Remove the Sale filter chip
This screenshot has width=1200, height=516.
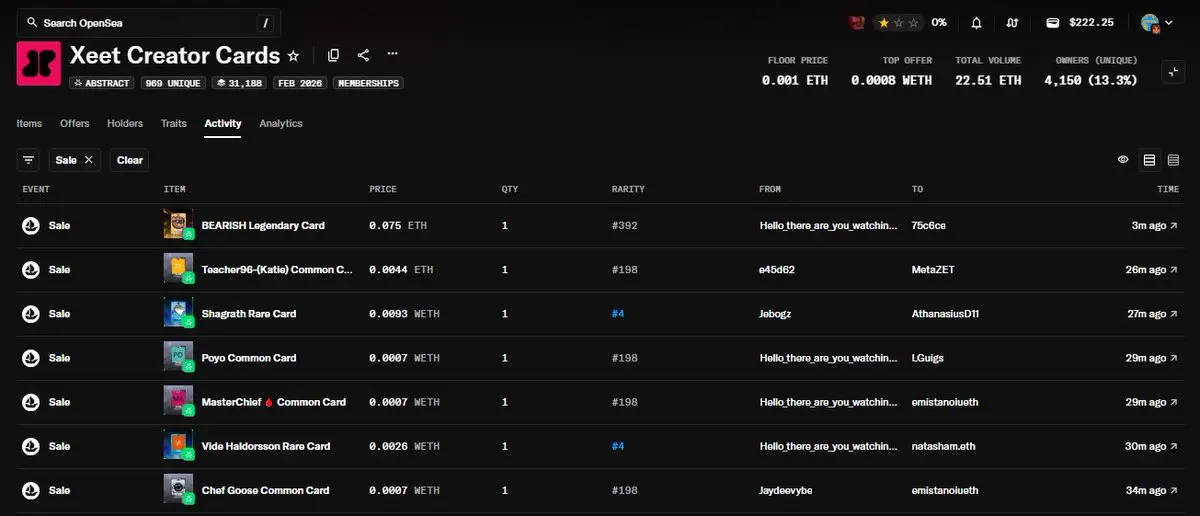coord(88,160)
